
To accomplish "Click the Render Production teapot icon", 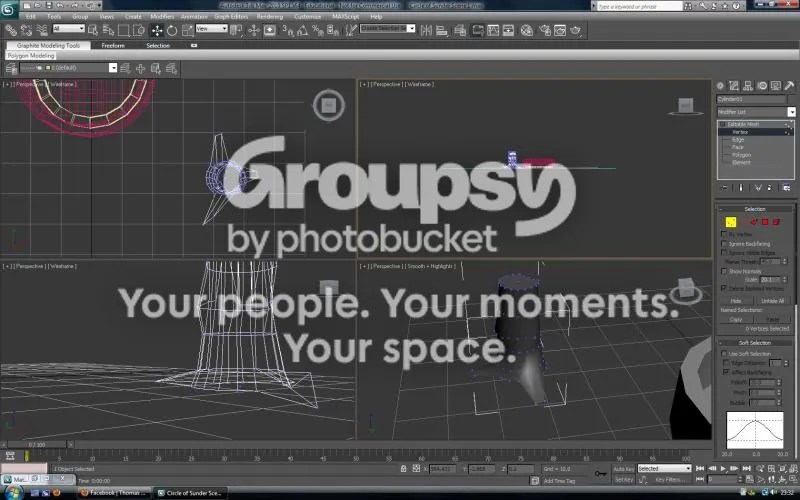I will (576, 31).
